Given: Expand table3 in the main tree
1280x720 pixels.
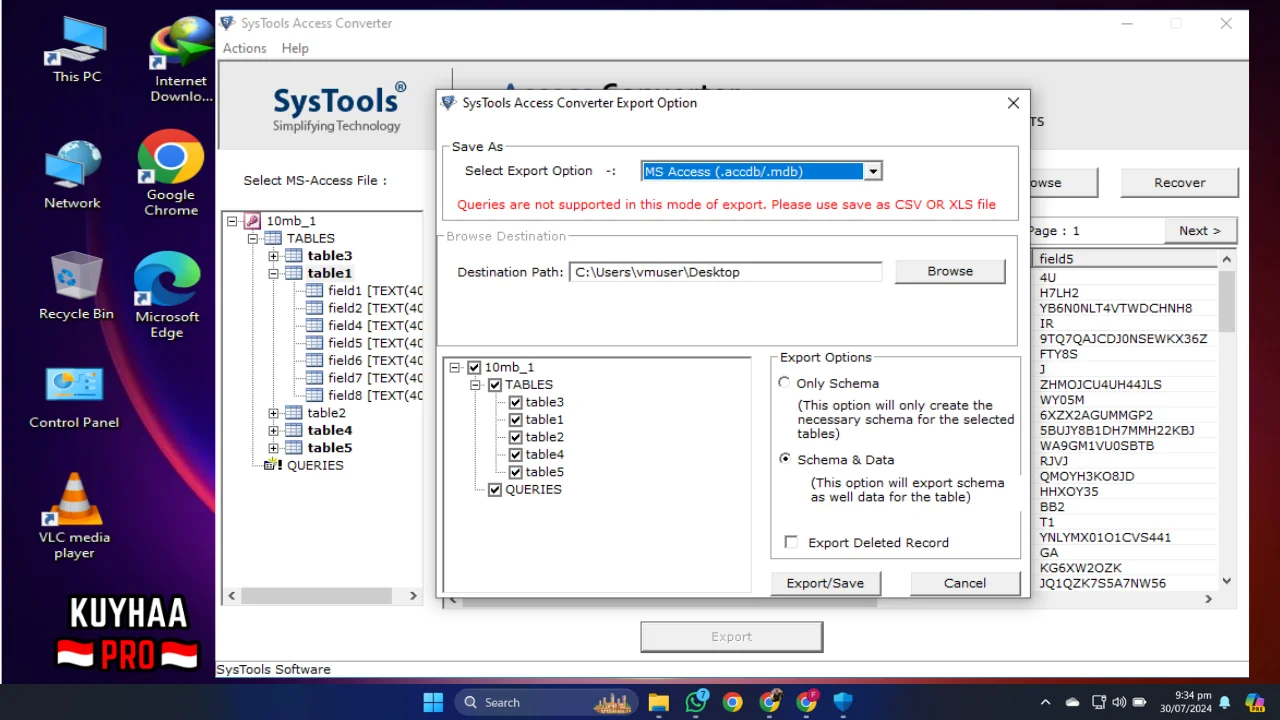Looking at the screenshot, I should pos(273,256).
